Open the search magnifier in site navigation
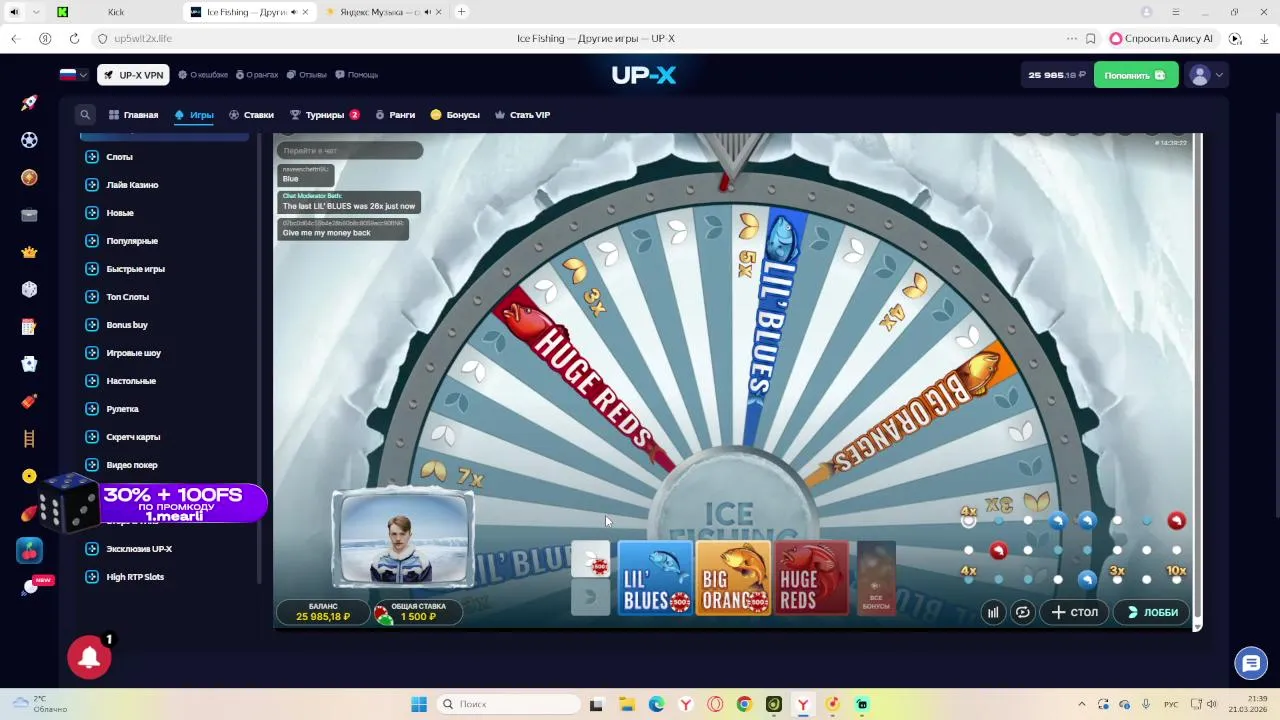 tap(85, 115)
